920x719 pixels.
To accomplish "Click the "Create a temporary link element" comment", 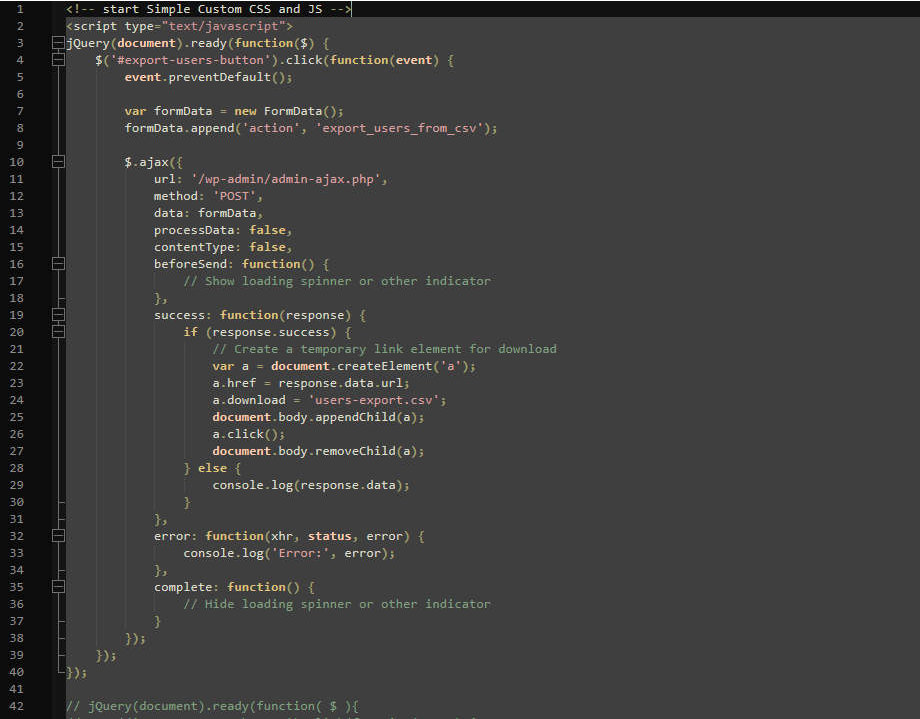I will [384, 349].
